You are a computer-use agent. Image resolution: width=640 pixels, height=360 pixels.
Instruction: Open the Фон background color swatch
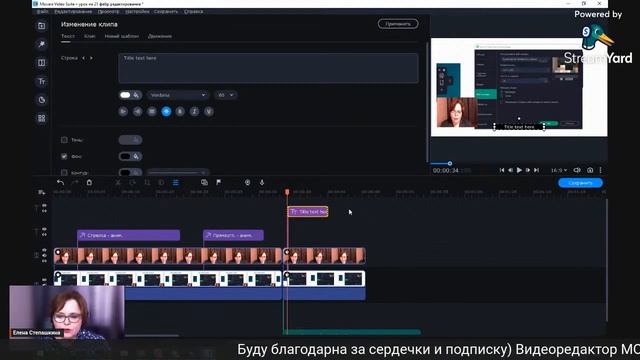tap(130, 156)
